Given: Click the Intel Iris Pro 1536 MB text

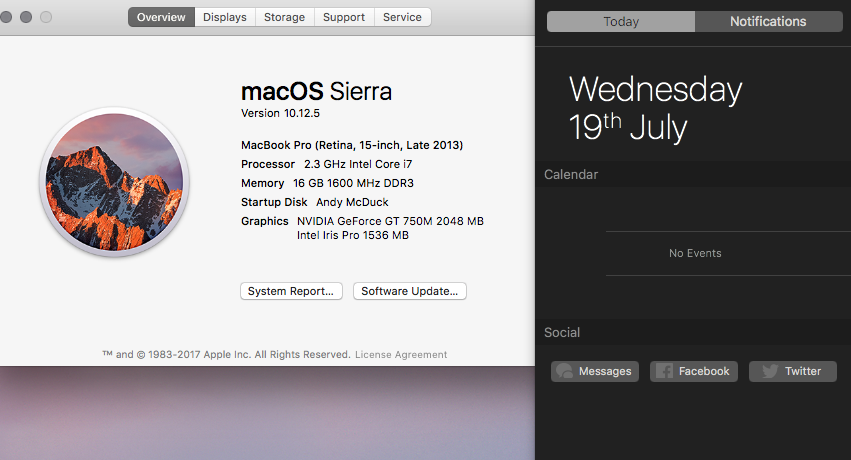Looking at the screenshot, I should click(353, 235).
